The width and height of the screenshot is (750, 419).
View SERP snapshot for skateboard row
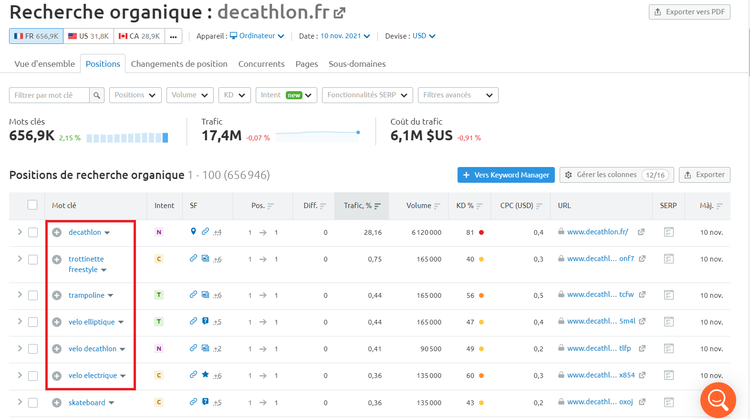pyautogui.click(x=669, y=403)
